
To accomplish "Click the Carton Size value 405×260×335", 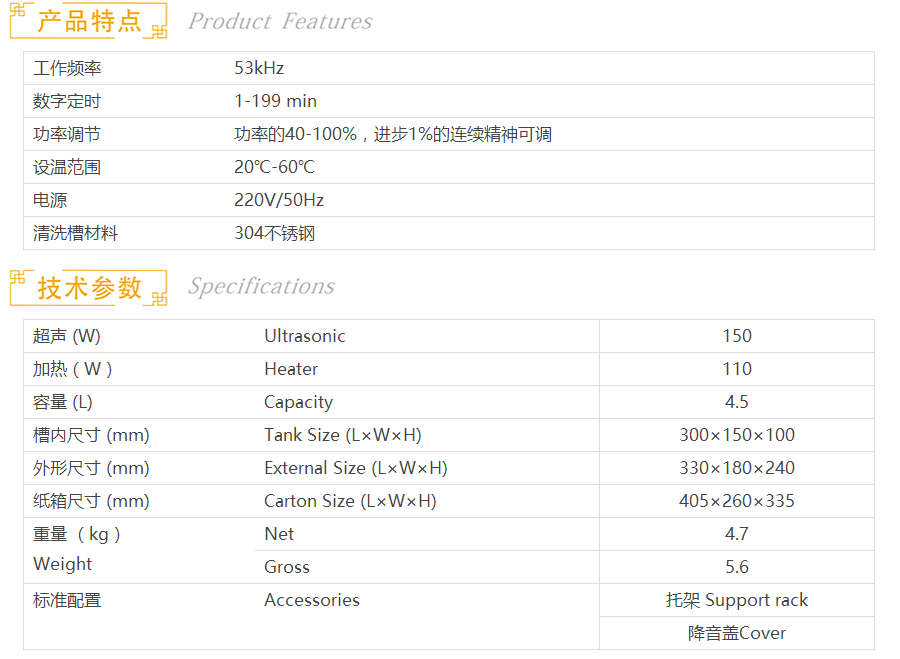I will (737, 501).
